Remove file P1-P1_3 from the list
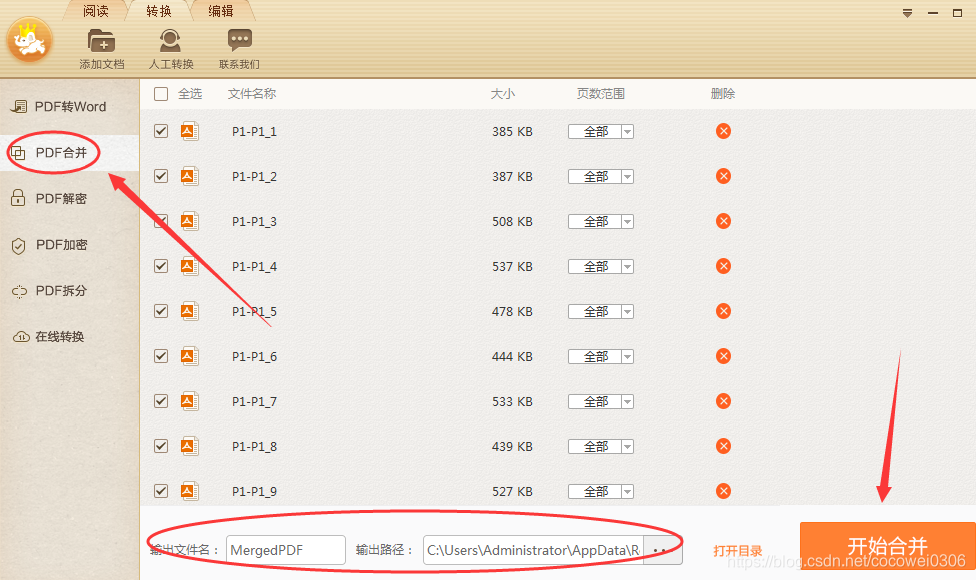The height and width of the screenshot is (580, 976). click(723, 221)
